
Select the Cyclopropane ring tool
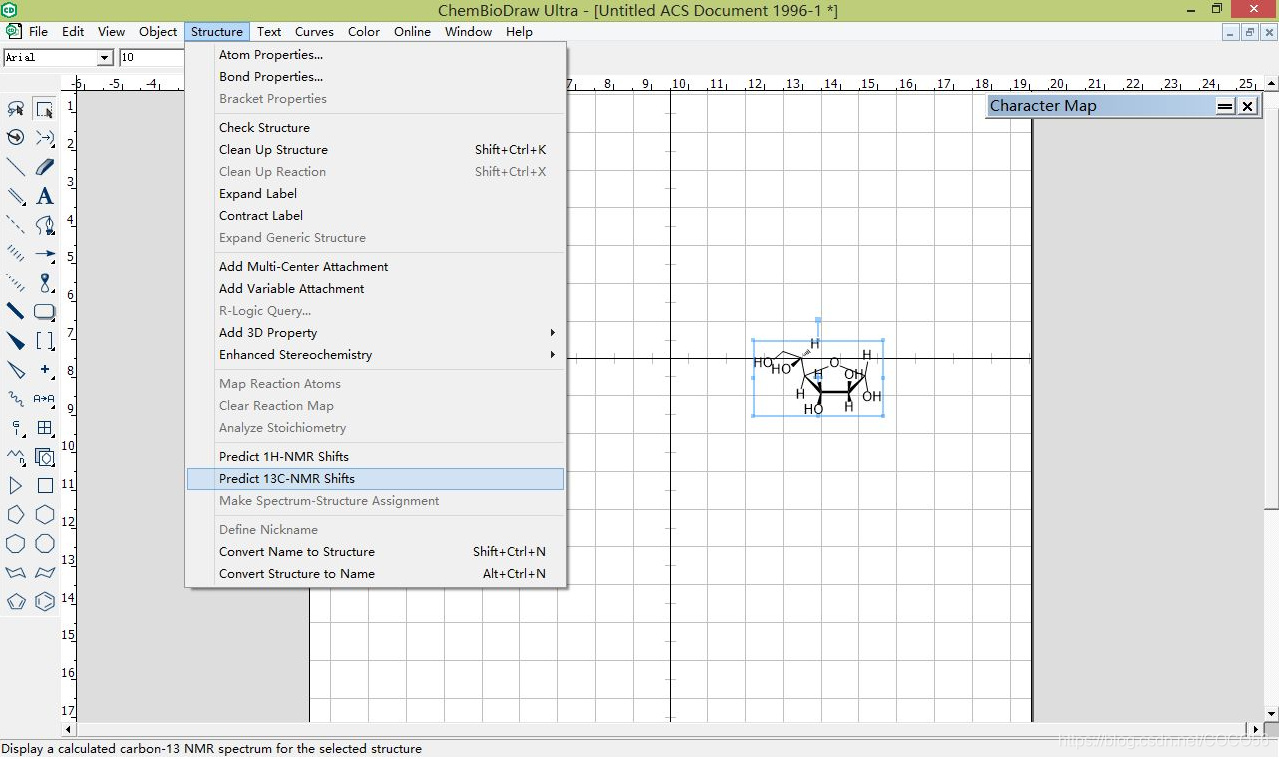[16, 485]
